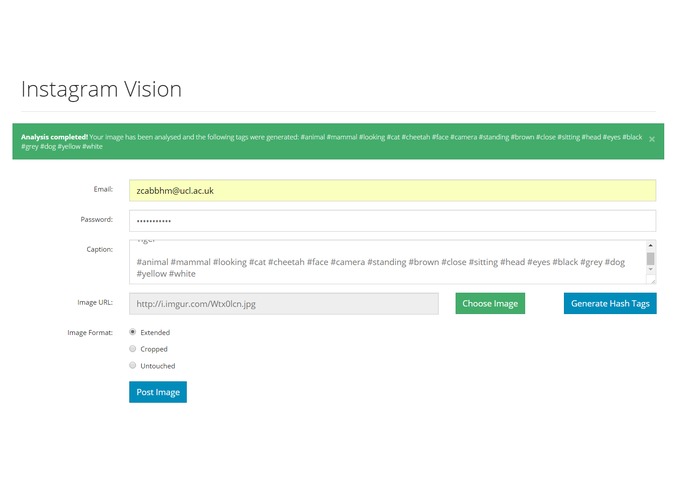Click caption scrollbar down arrow
The image size is (695, 494).
pyautogui.click(x=651, y=269)
